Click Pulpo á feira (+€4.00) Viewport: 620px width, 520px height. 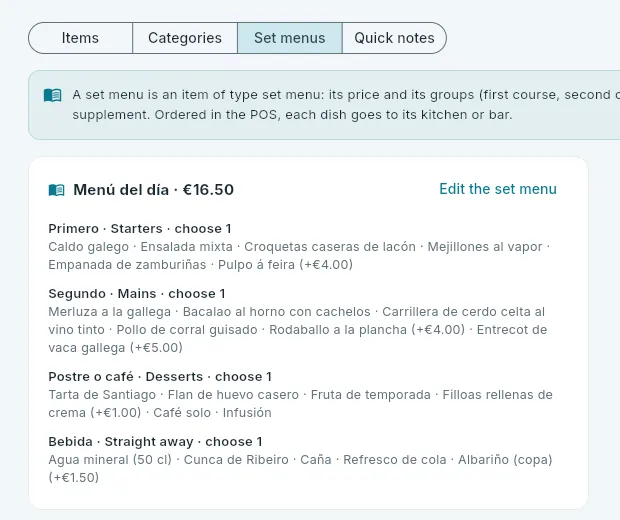tap(285, 265)
